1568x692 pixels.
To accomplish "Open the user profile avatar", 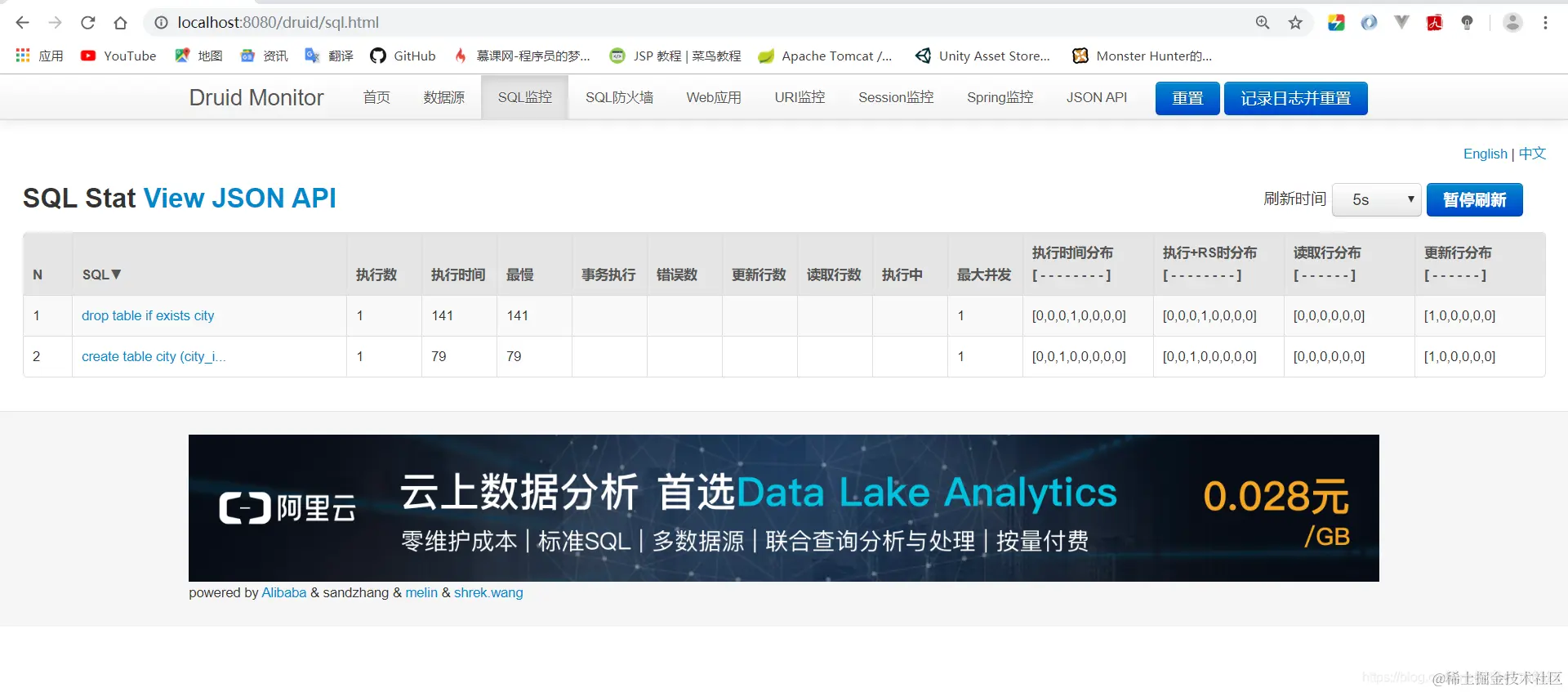I will click(x=1512, y=23).
